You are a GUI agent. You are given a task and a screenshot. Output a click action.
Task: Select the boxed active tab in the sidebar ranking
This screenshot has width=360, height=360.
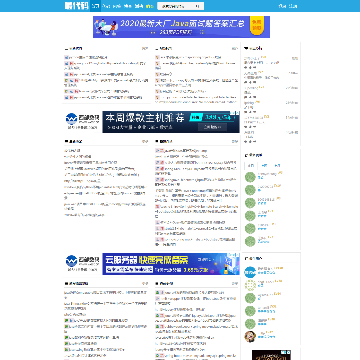(x=251, y=165)
